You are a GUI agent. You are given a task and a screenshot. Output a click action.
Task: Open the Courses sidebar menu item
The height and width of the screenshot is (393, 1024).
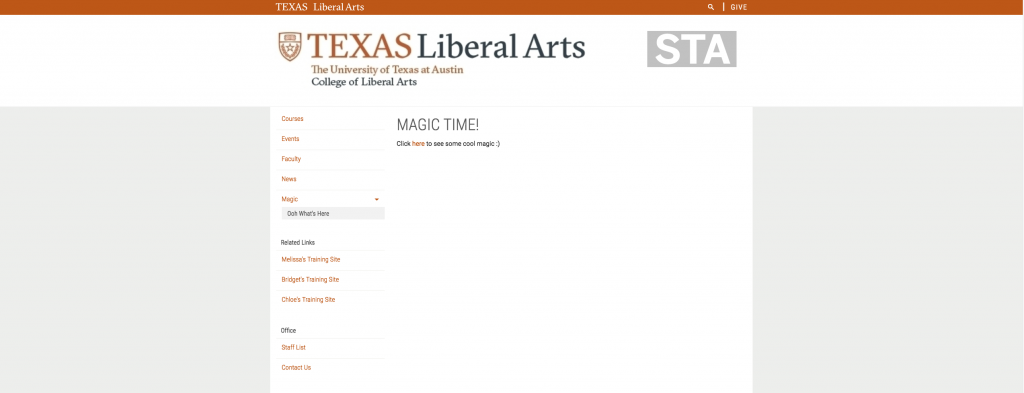click(293, 119)
